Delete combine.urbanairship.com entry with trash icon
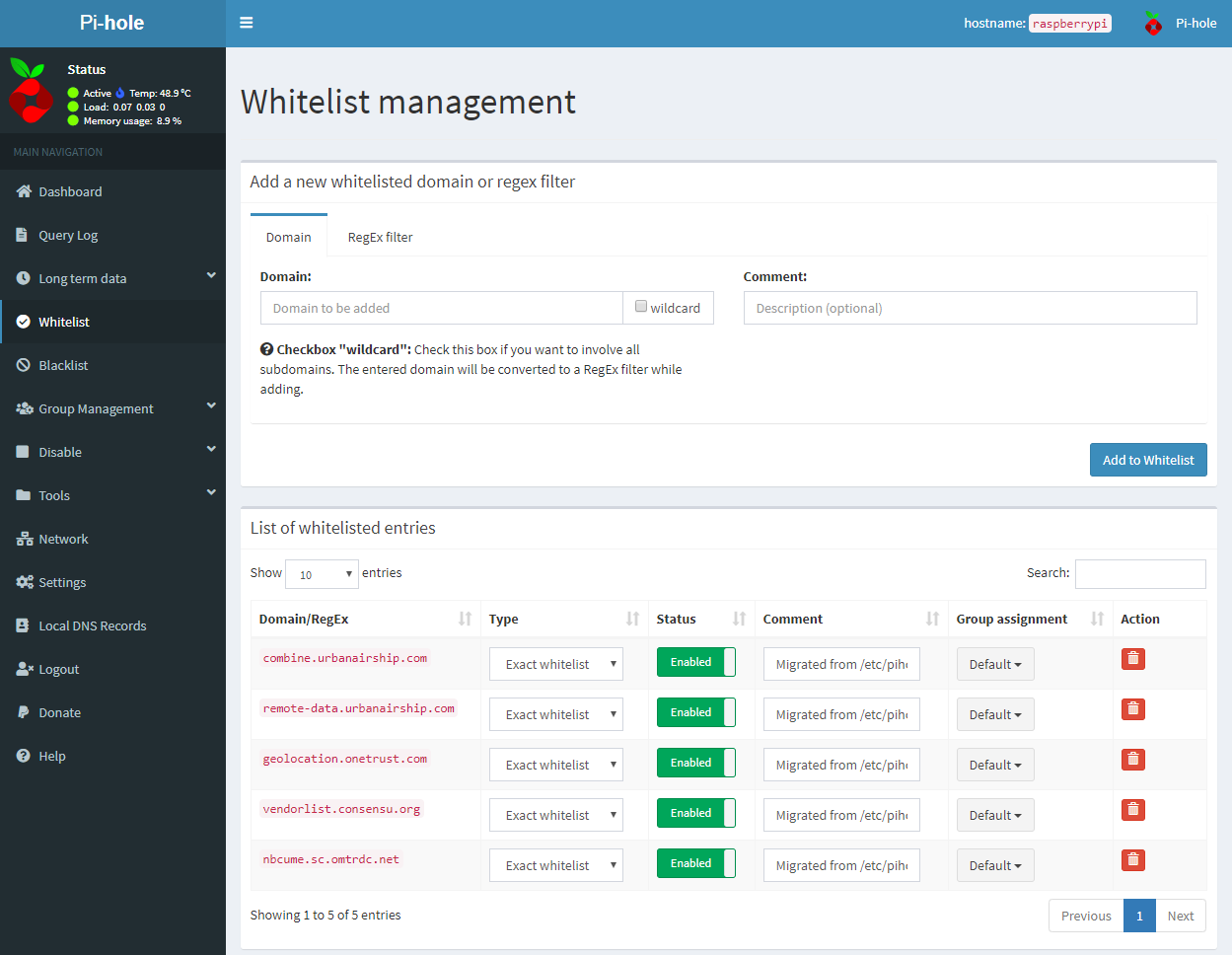 pos(1133,658)
